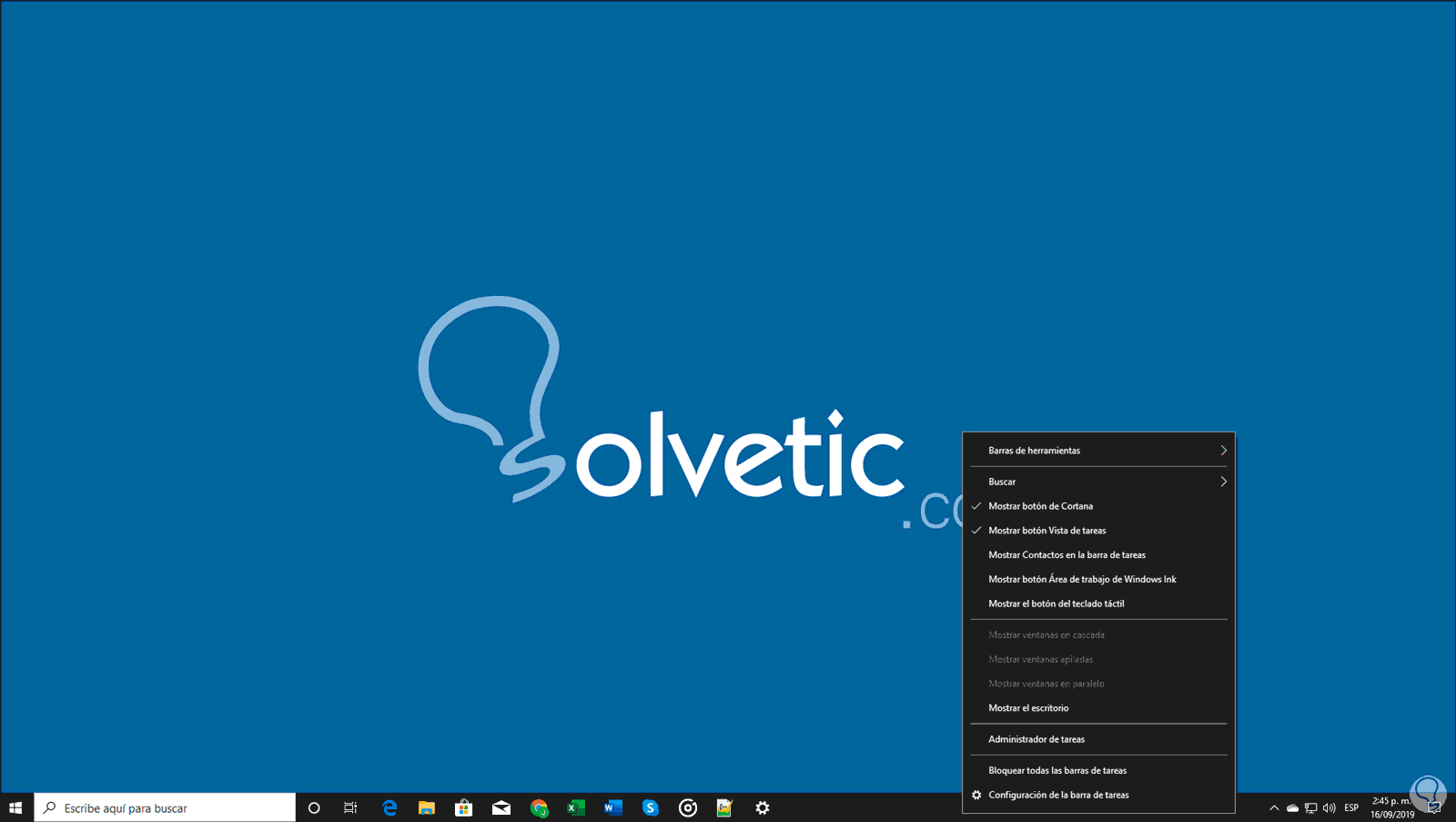Screen dimensions: 1456x822
Task: Click the 'Escribe aquí para buscar' search box
Action: pyautogui.click(x=165, y=807)
